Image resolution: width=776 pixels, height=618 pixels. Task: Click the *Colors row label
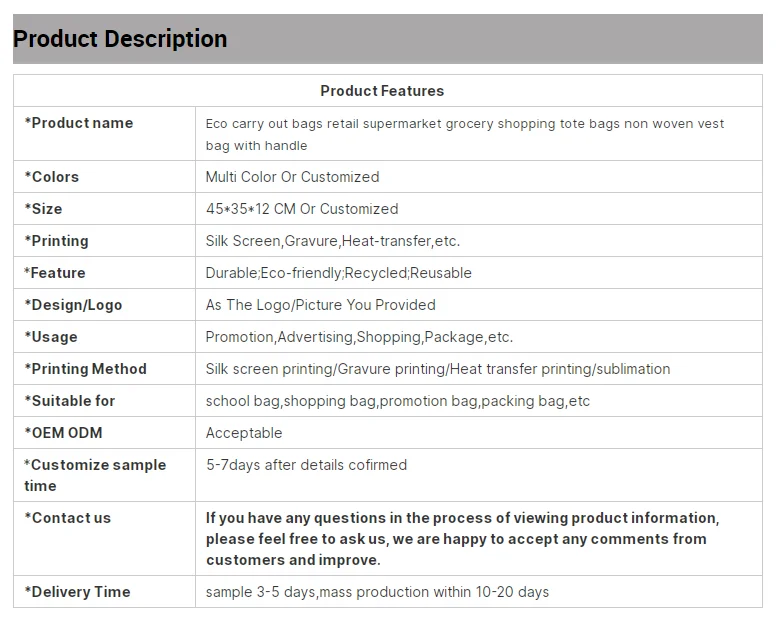(x=55, y=177)
